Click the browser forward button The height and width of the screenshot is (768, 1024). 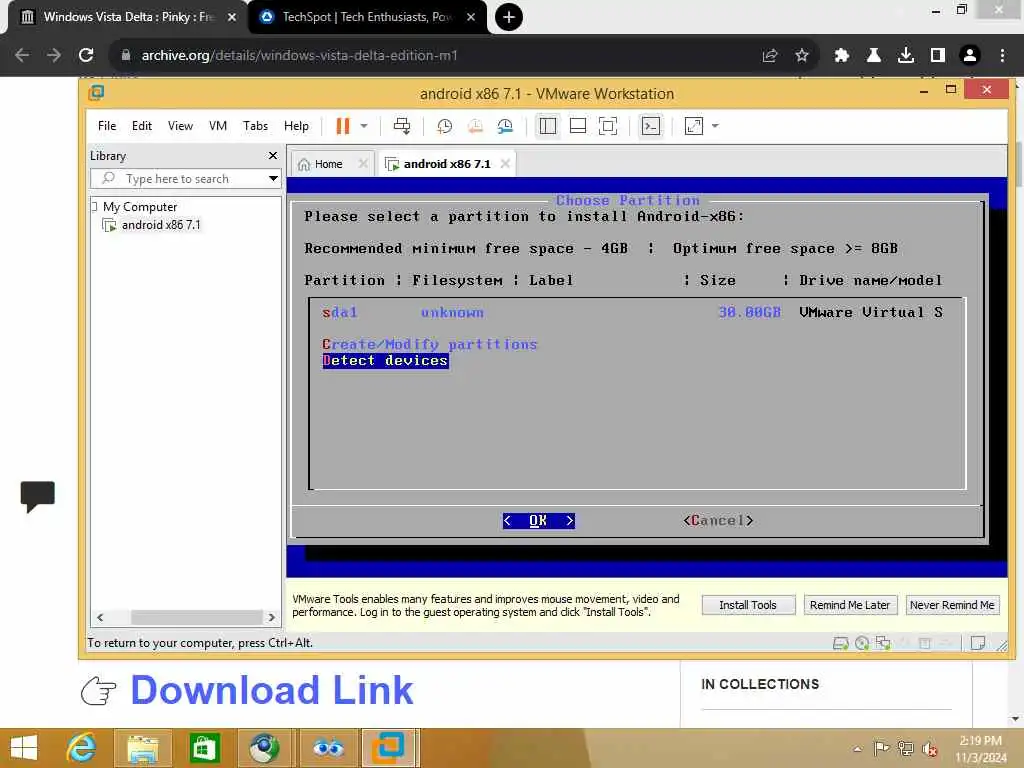pyautogui.click(x=54, y=56)
